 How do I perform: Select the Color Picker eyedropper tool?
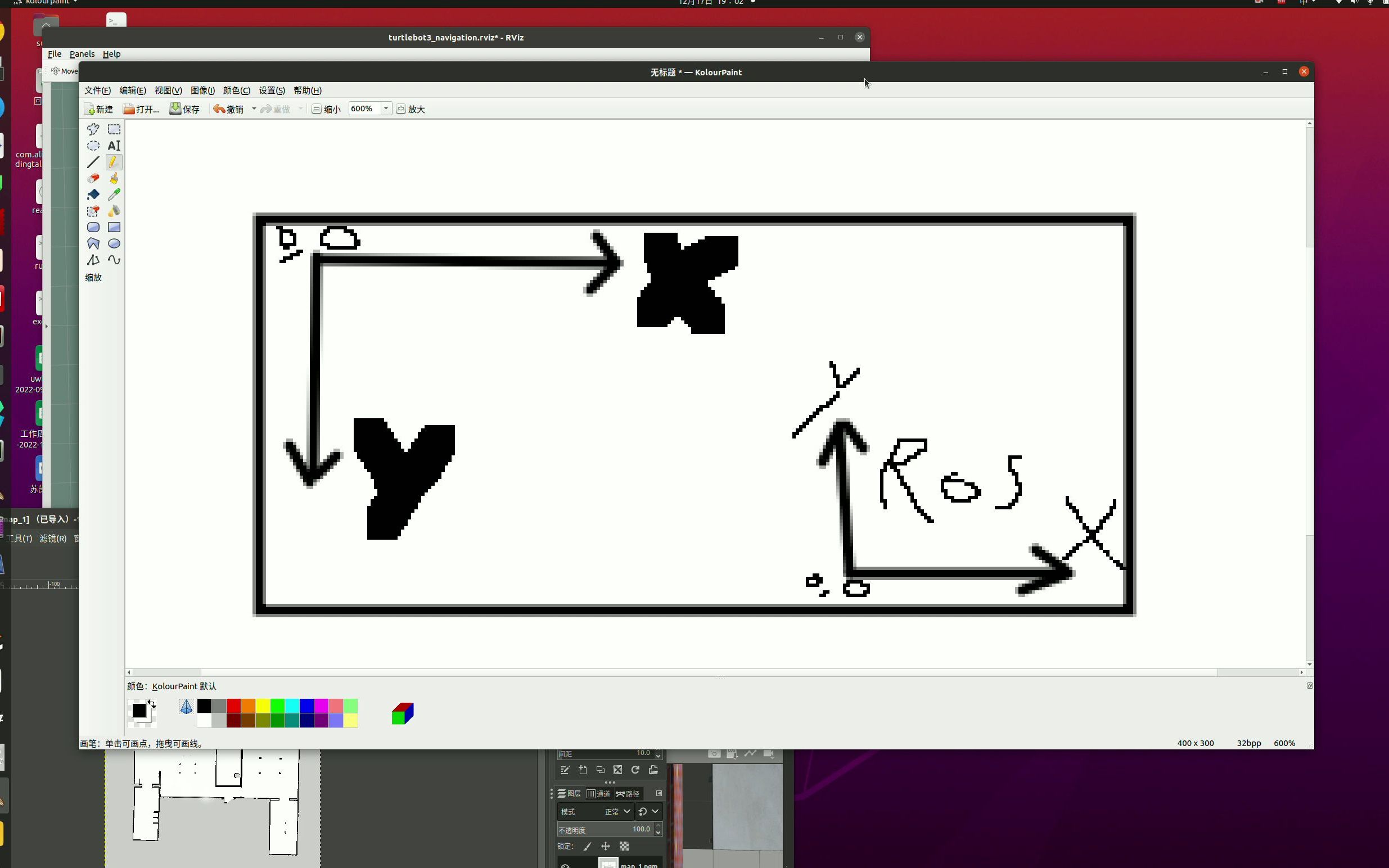click(x=114, y=195)
